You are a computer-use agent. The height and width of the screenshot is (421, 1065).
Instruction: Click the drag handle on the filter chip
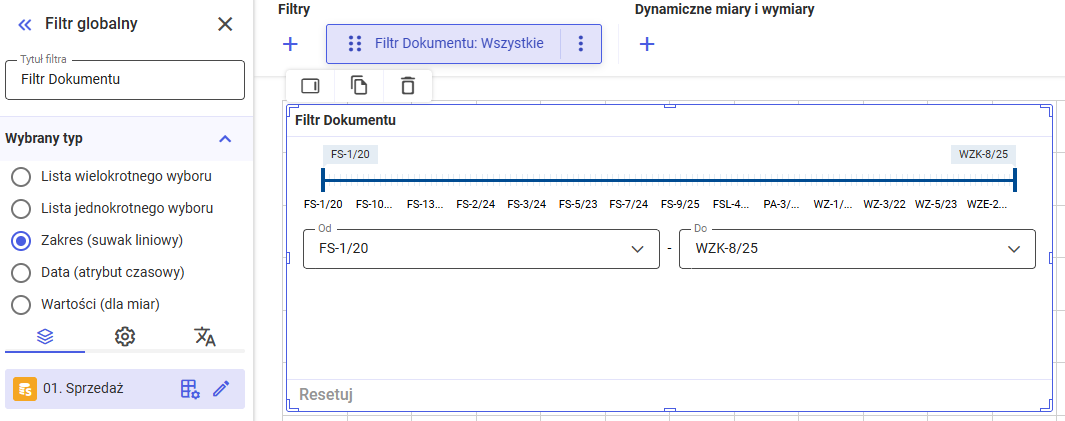click(354, 44)
